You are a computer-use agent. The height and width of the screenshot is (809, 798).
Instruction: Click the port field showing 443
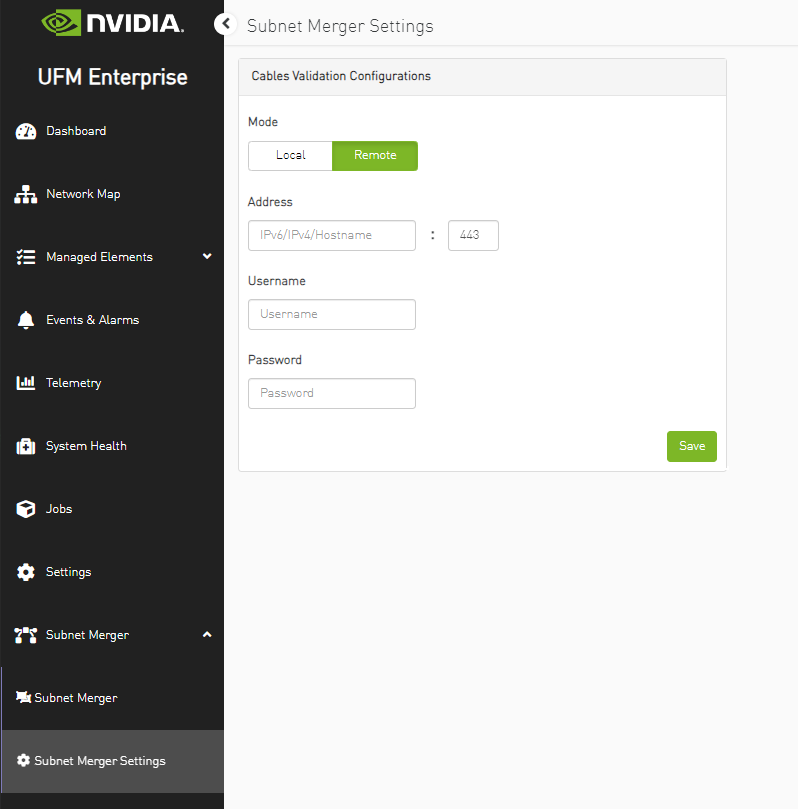point(473,236)
